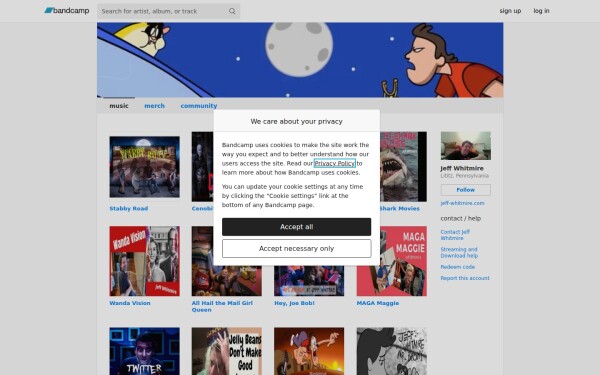
Task: Click the search magnifier icon
Action: click(232, 11)
